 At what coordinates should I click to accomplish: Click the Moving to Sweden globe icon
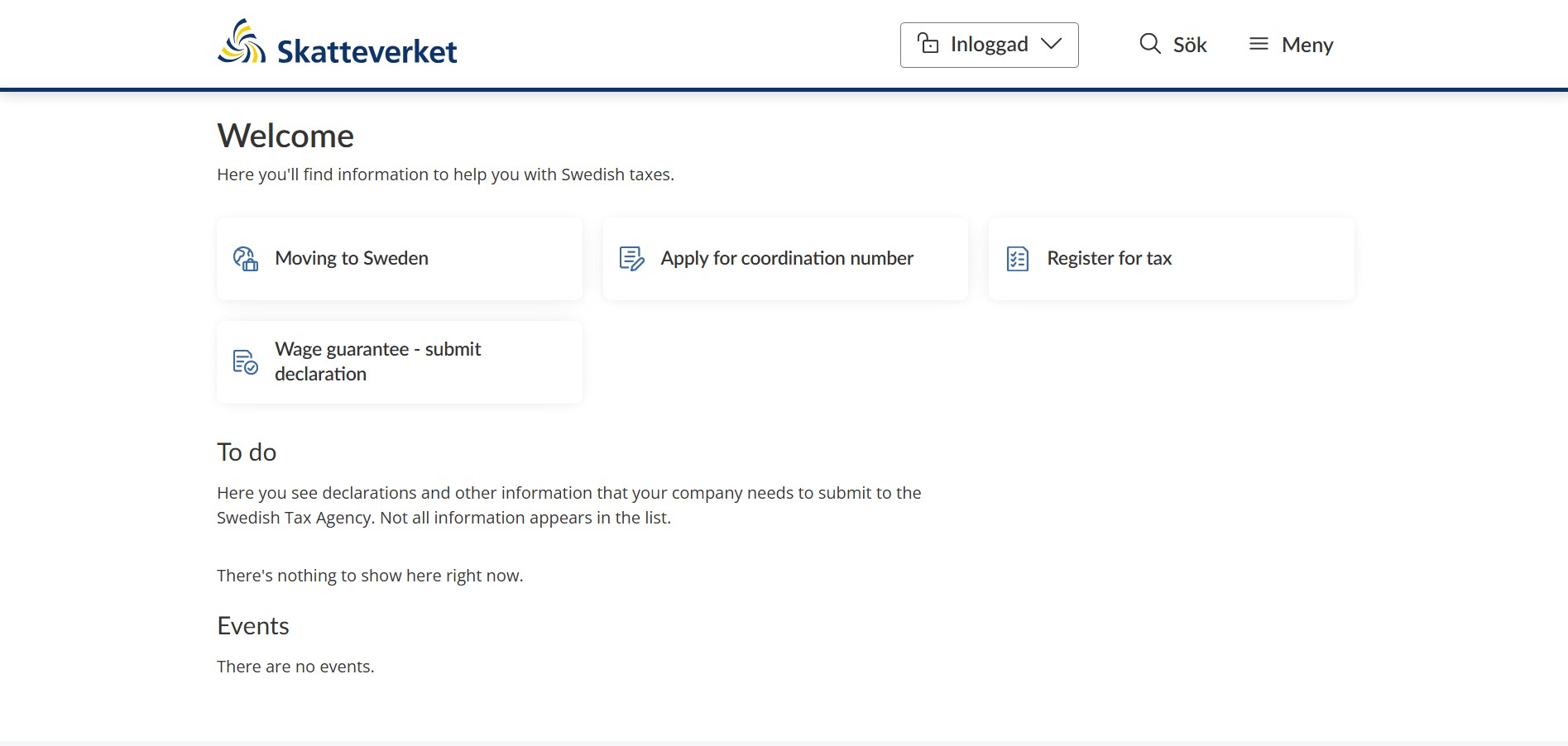point(246,259)
